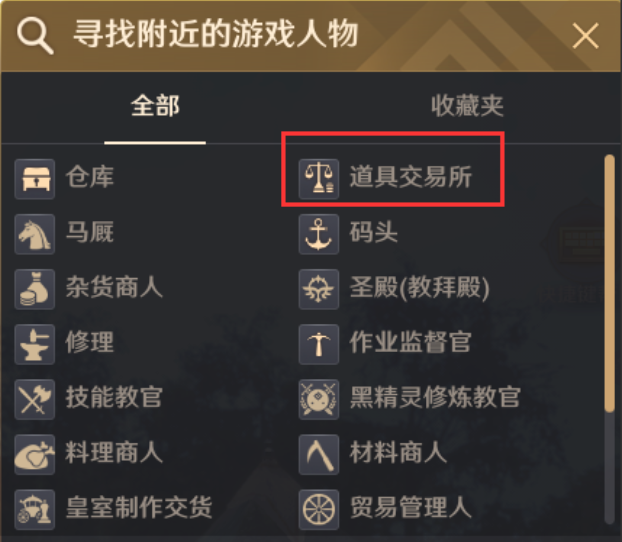Switch to the 全部 tab
Screen dimensions: 622x542
tap(155, 105)
